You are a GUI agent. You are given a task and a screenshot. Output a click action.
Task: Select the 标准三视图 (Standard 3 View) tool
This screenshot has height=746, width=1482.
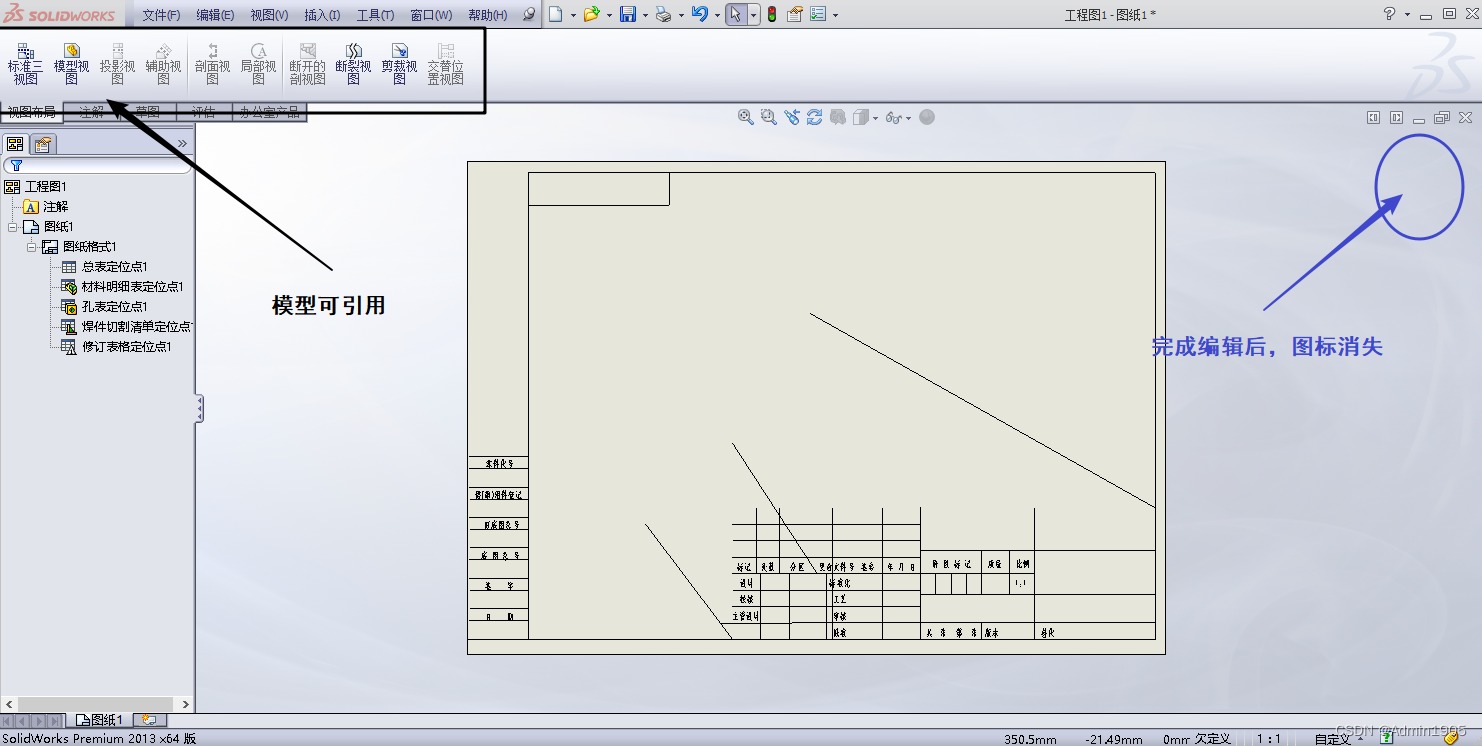[x=26, y=64]
